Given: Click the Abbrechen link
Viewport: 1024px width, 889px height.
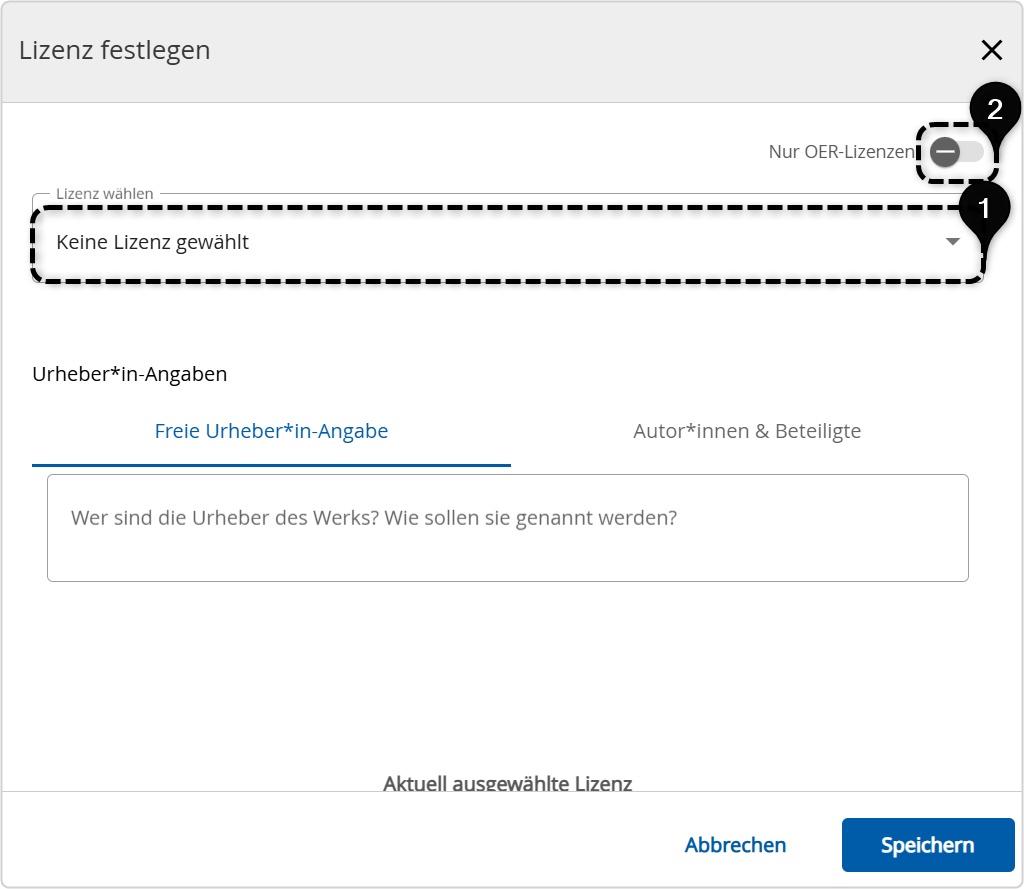Looking at the screenshot, I should [735, 845].
